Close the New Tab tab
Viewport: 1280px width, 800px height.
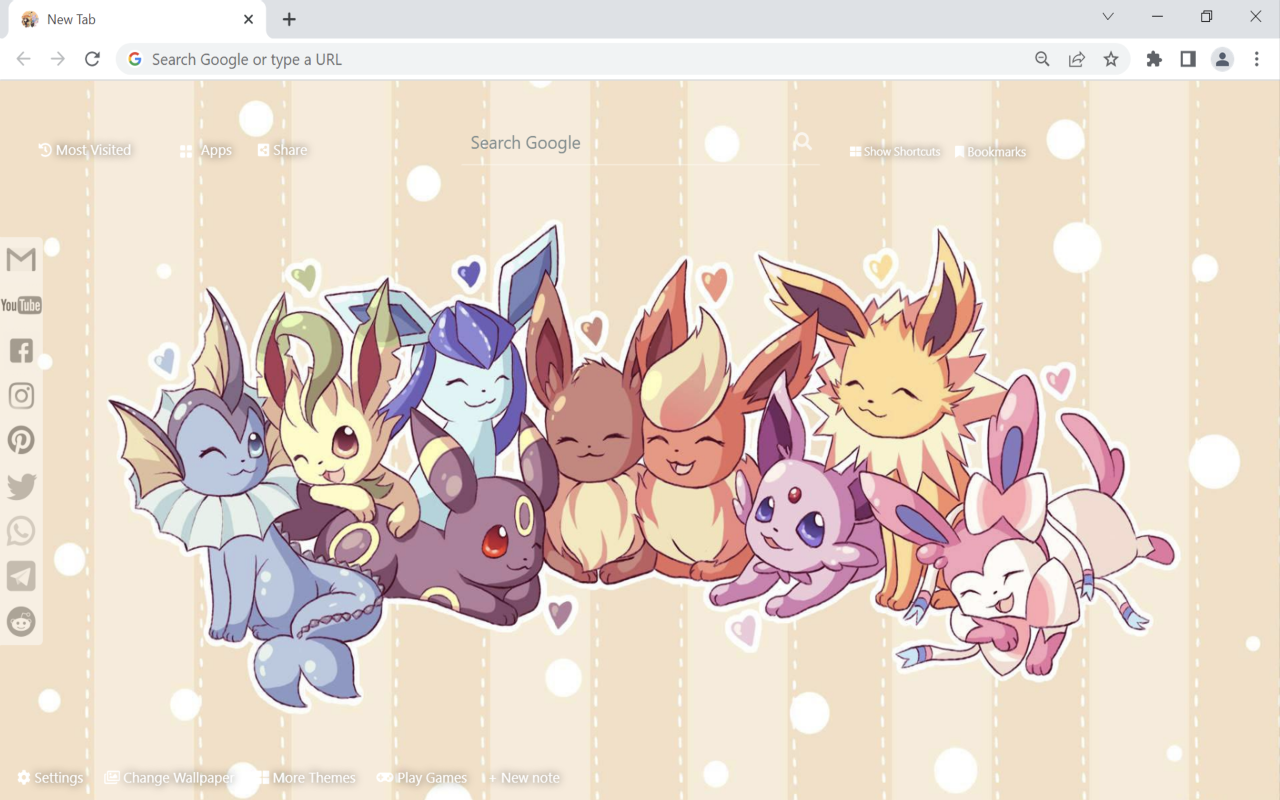click(x=249, y=19)
